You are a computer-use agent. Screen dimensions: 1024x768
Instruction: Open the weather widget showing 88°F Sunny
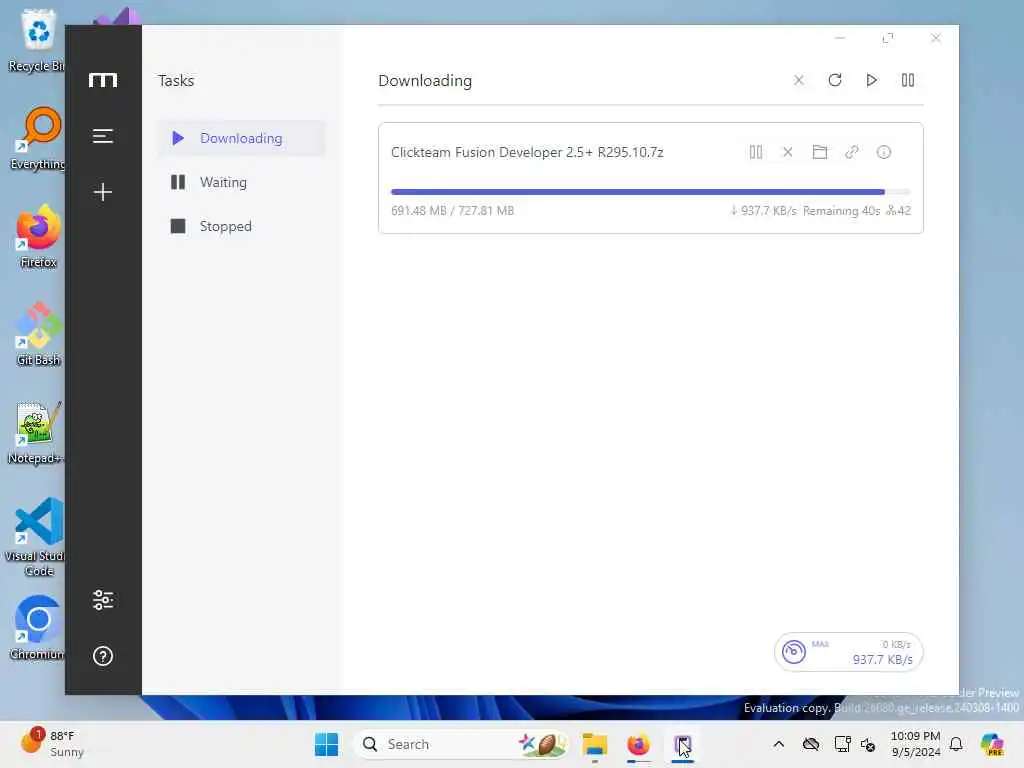(x=52, y=744)
